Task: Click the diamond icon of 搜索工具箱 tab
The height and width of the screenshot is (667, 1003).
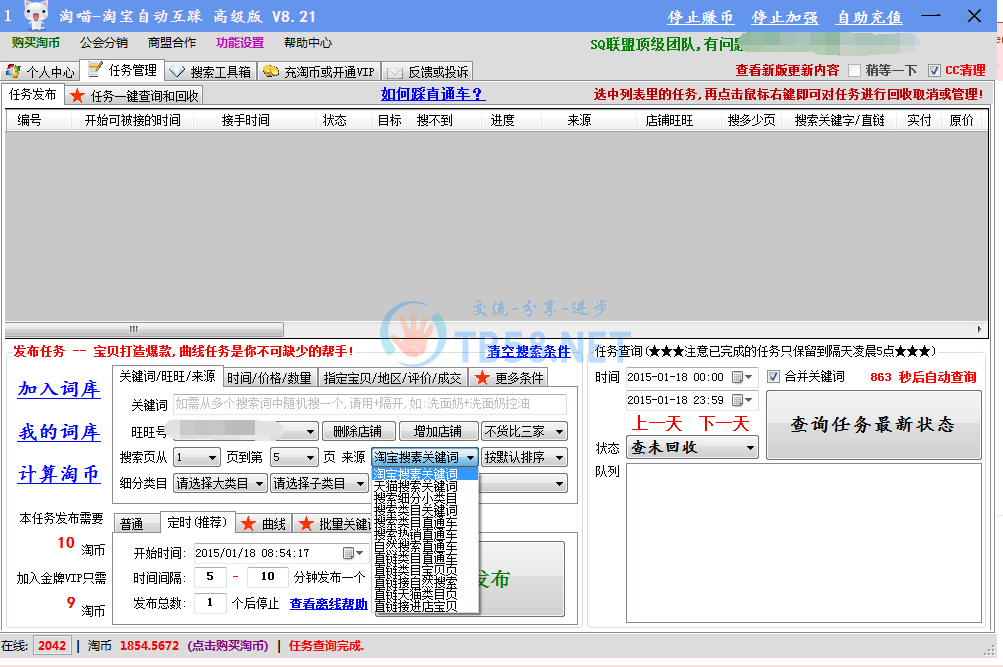Action: (177, 72)
